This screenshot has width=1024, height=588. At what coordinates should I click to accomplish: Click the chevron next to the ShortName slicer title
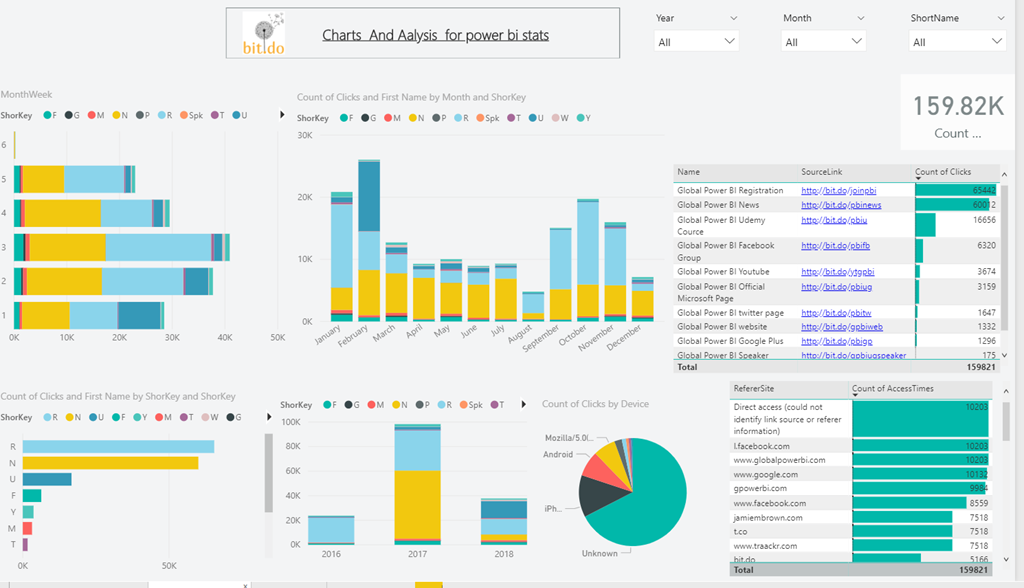[999, 18]
